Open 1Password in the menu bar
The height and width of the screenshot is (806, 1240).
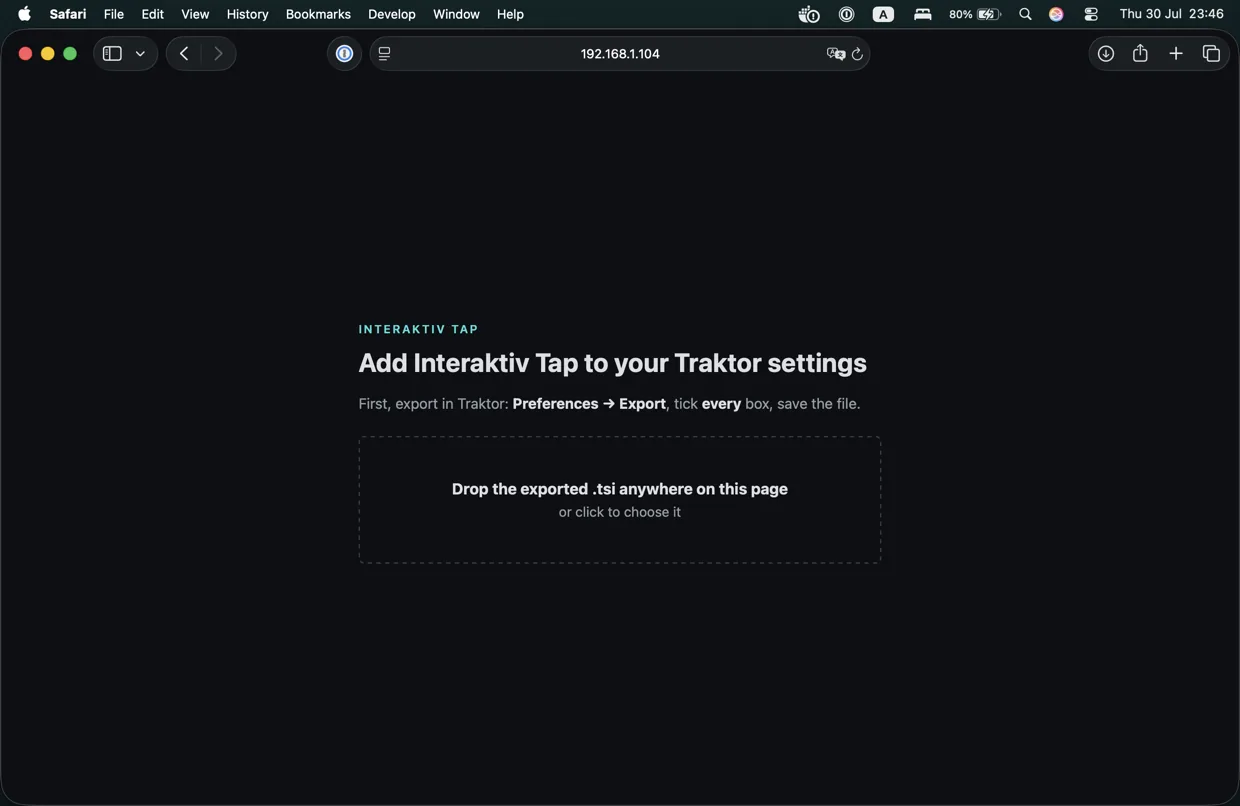(x=846, y=14)
